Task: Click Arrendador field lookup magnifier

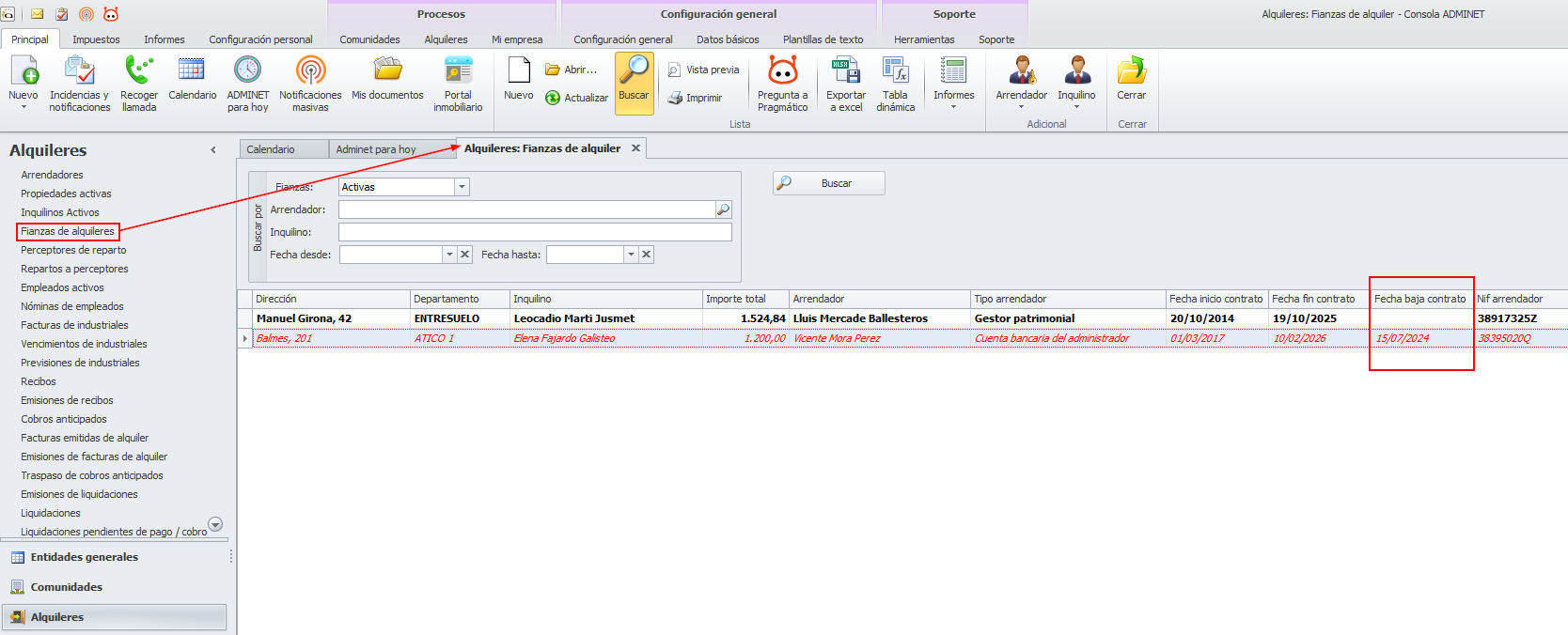Action: coord(724,209)
